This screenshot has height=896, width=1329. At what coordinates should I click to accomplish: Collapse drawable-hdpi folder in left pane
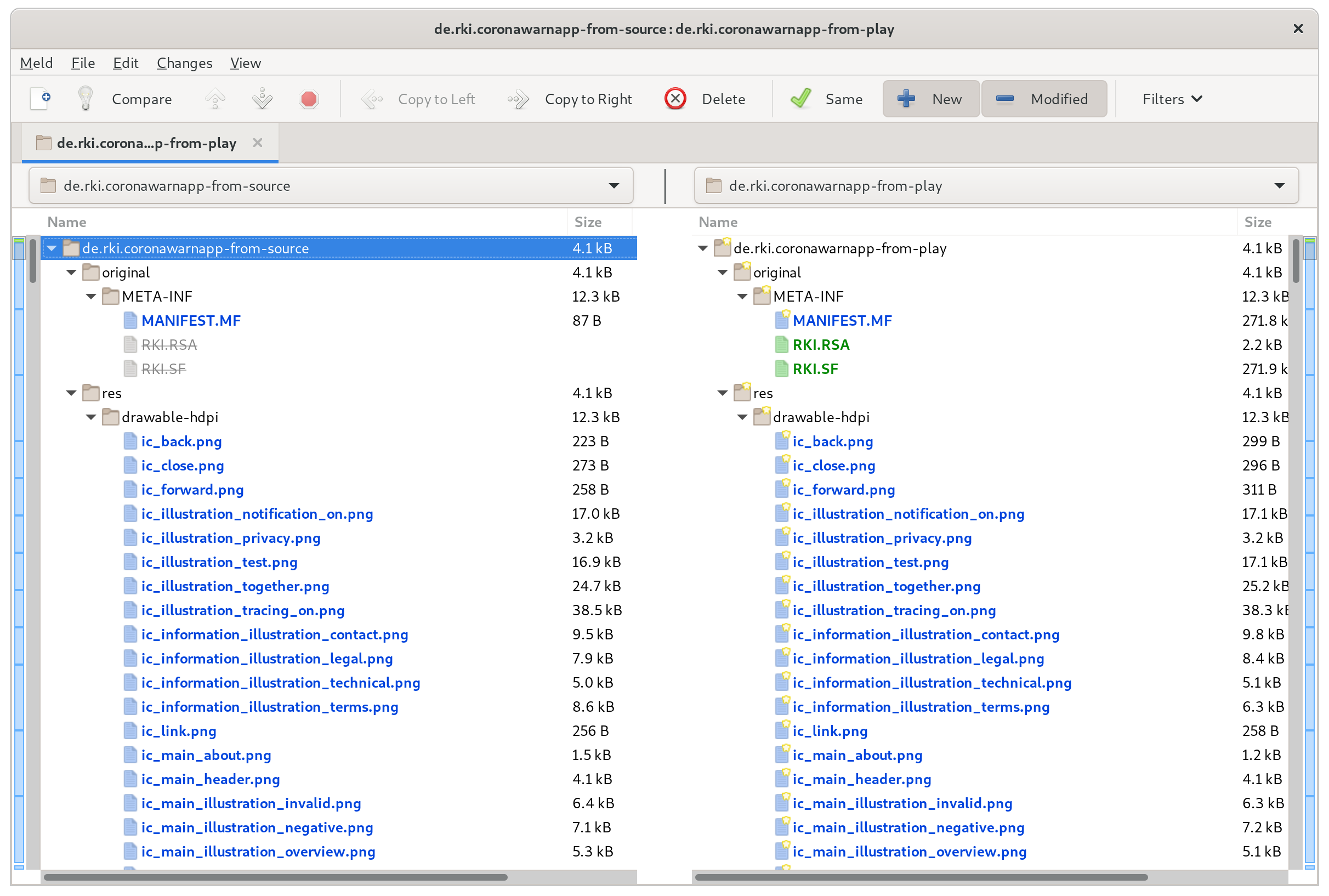coord(91,417)
